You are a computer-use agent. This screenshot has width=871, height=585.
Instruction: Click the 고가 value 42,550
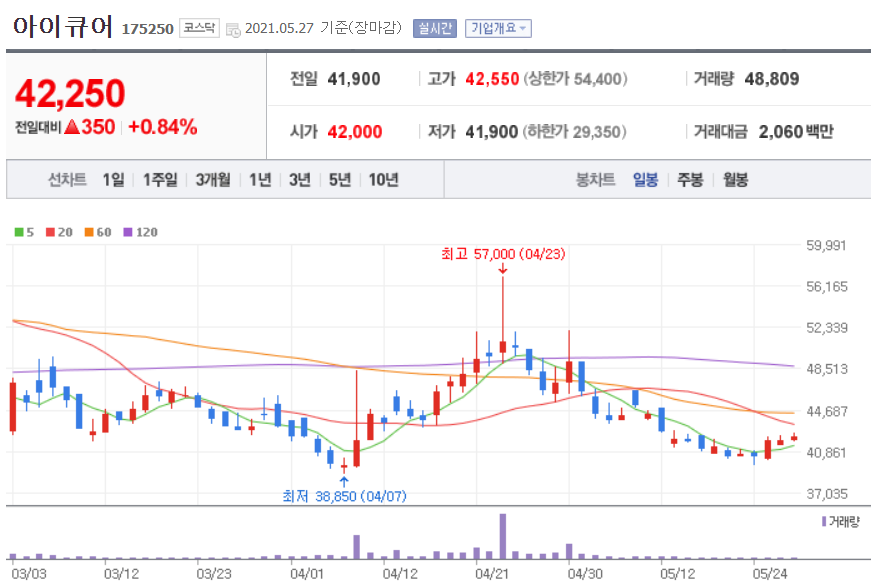click(x=492, y=79)
